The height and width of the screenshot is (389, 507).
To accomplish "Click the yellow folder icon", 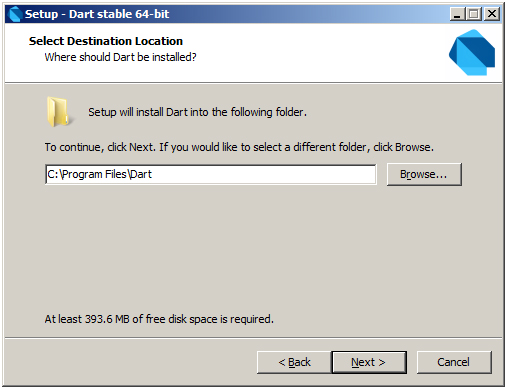I will [58, 112].
